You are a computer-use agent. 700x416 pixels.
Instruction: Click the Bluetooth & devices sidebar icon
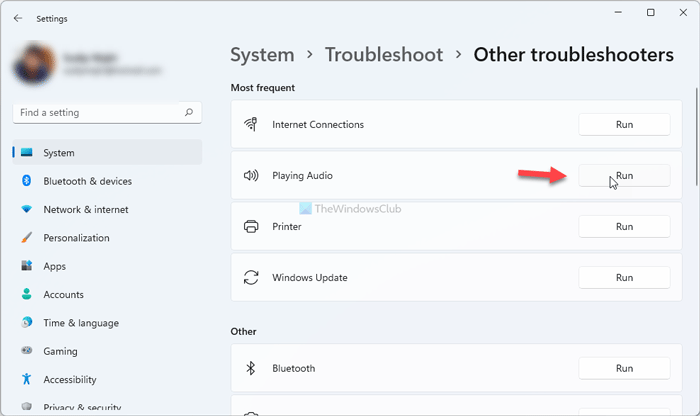(x=26, y=181)
